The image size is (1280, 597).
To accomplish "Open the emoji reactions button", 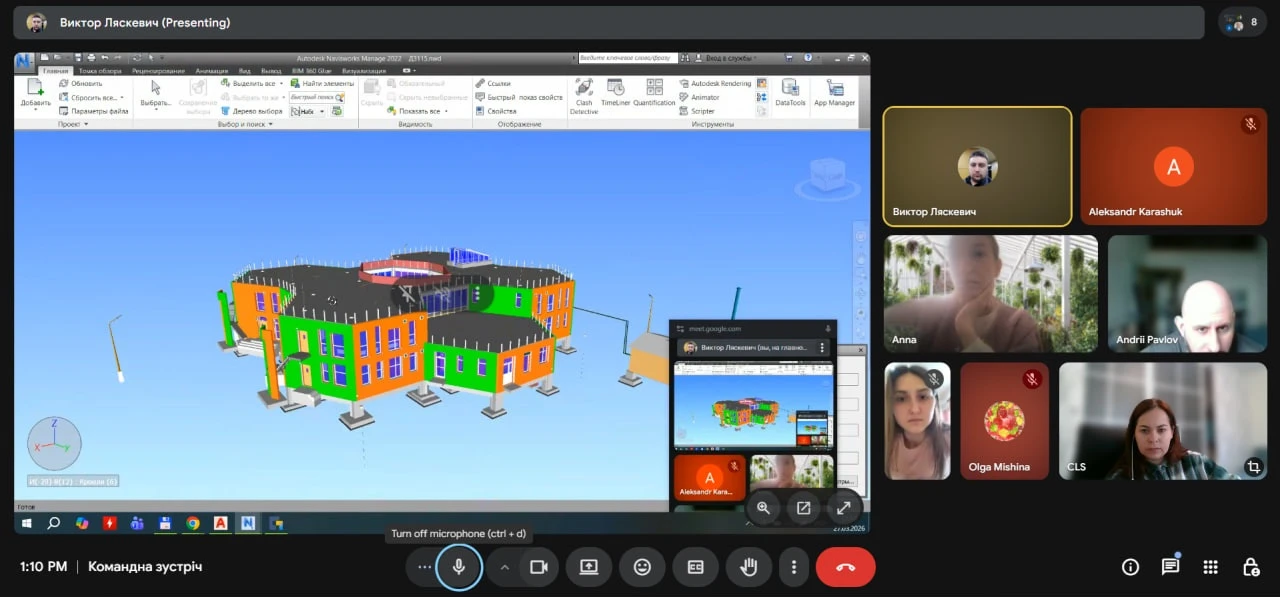I will pyautogui.click(x=642, y=567).
